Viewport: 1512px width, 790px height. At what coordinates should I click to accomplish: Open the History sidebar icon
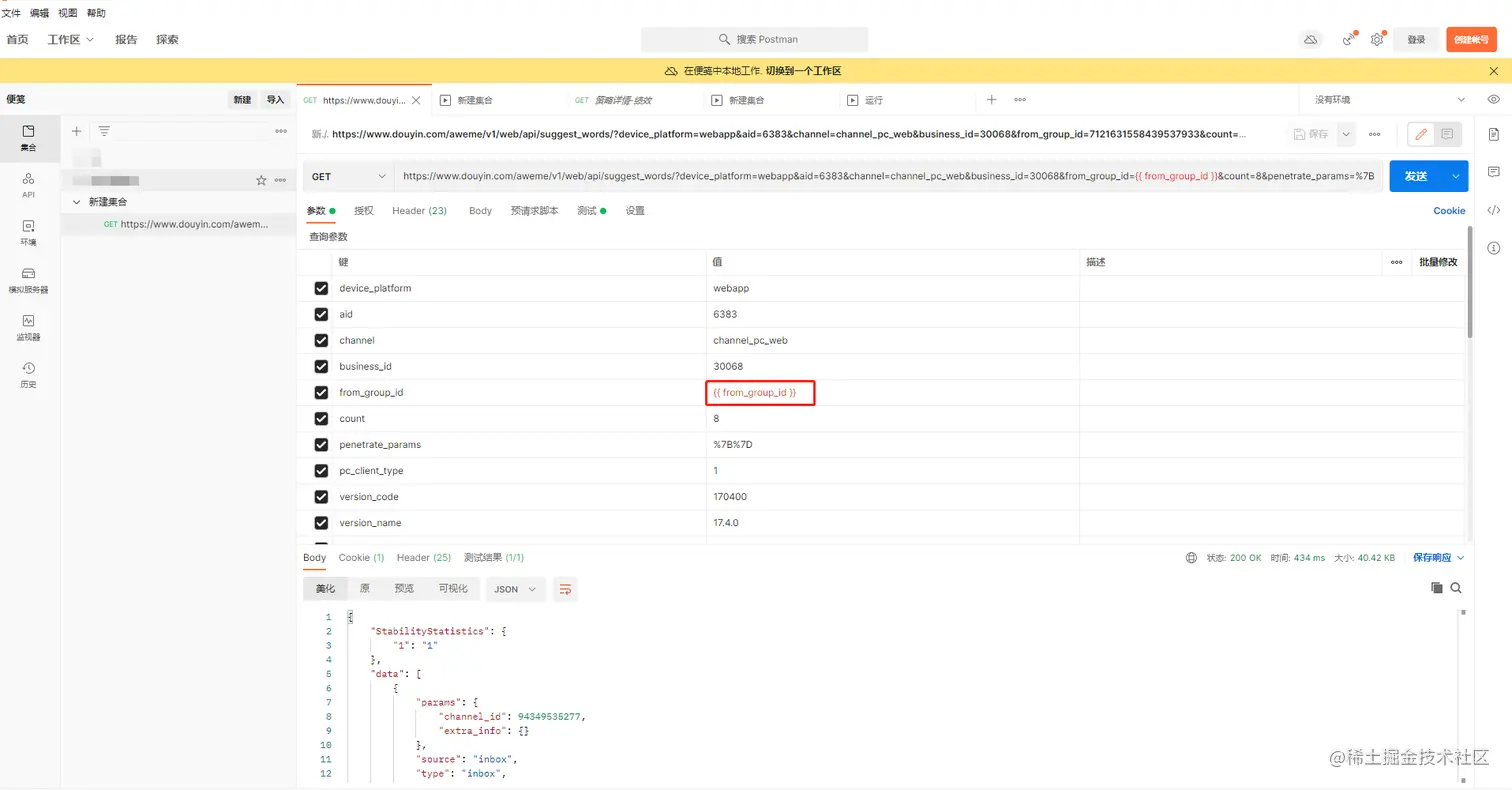pyautogui.click(x=28, y=374)
